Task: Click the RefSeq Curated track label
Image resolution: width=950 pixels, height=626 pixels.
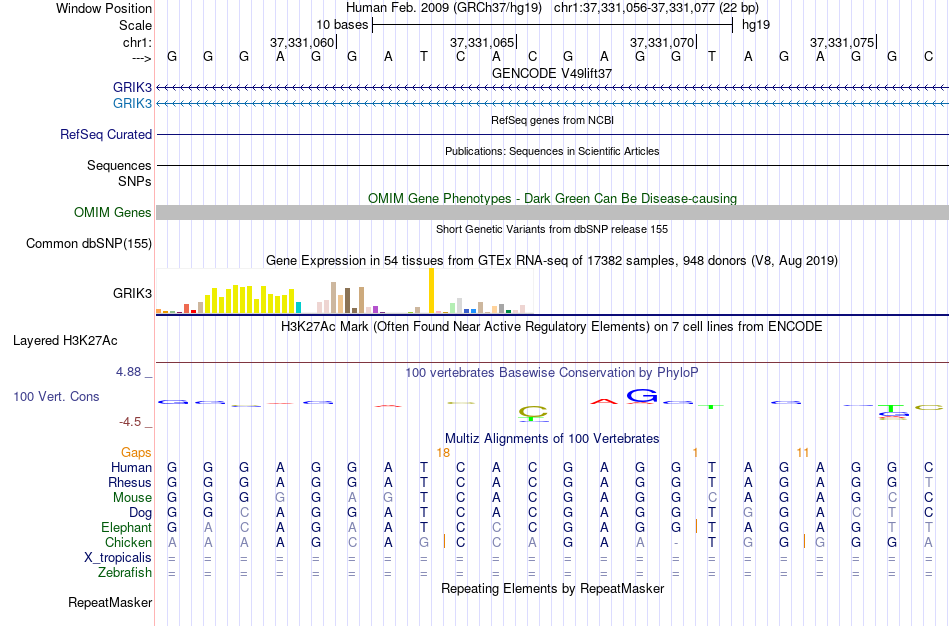Action: tap(106, 135)
